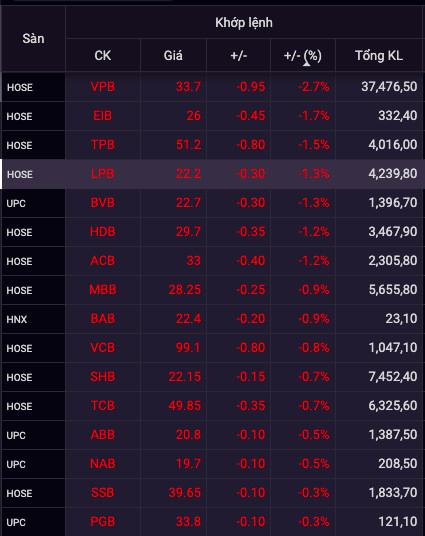Select the TPB ticker symbol
The image size is (425, 536).
coord(103,145)
